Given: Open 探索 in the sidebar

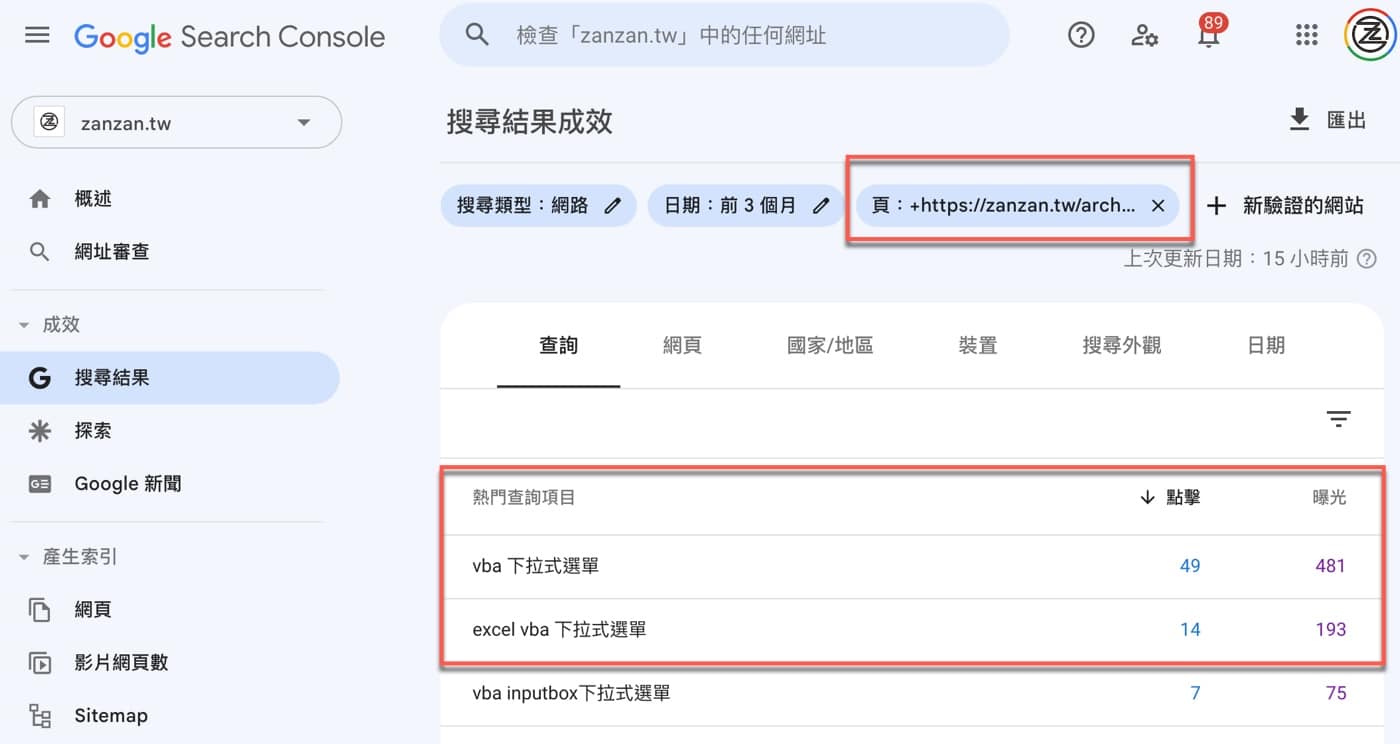Looking at the screenshot, I should [x=93, y=431].
